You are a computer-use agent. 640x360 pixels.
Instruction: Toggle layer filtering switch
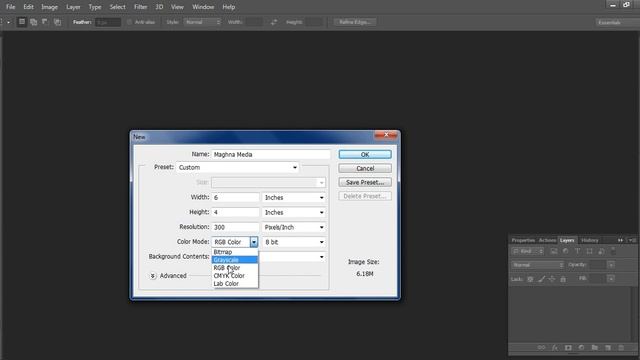point(613,251)
